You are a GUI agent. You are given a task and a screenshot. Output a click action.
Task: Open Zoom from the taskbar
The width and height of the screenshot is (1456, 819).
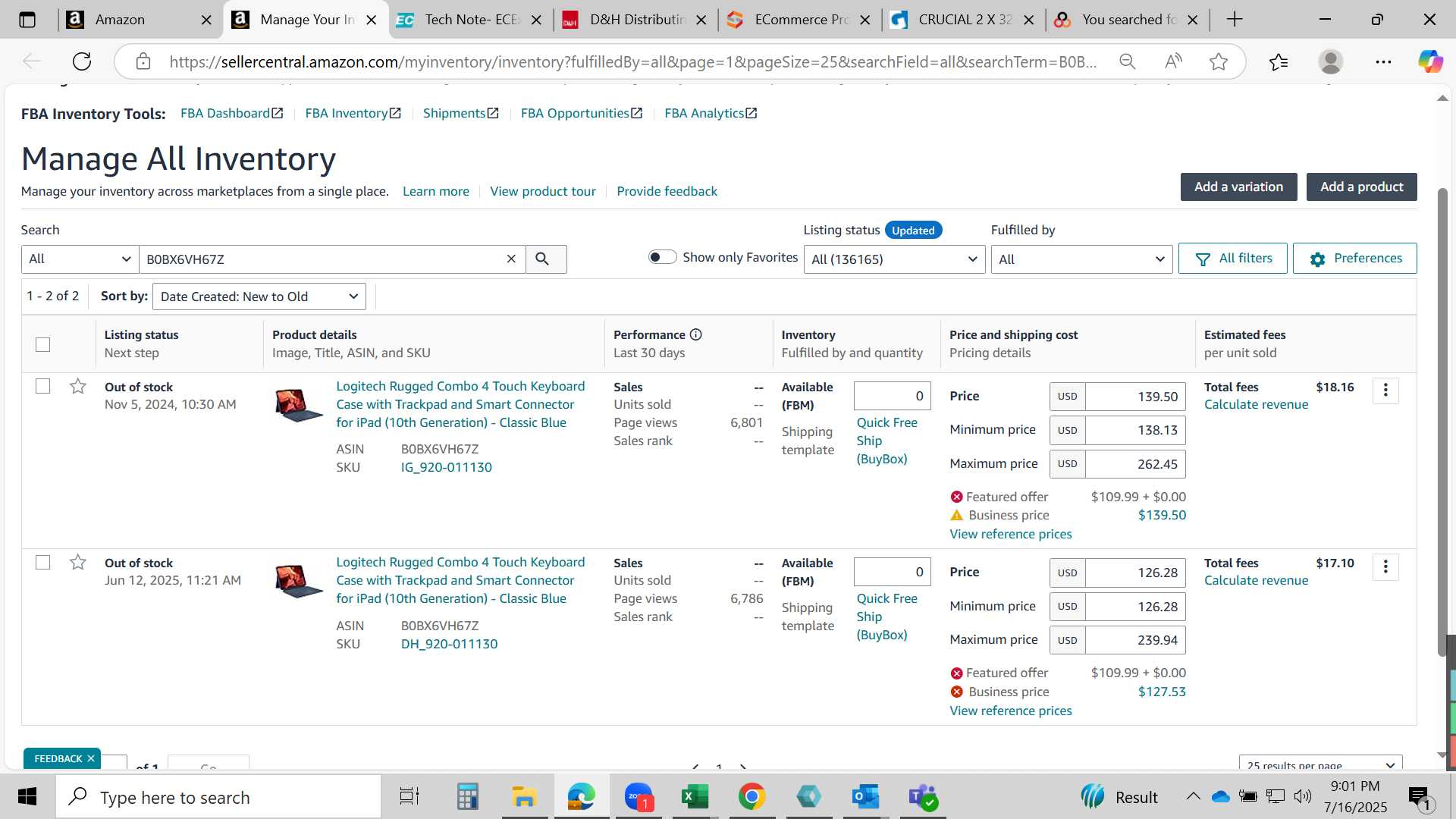pyautogui.click(x=639, y=797)
